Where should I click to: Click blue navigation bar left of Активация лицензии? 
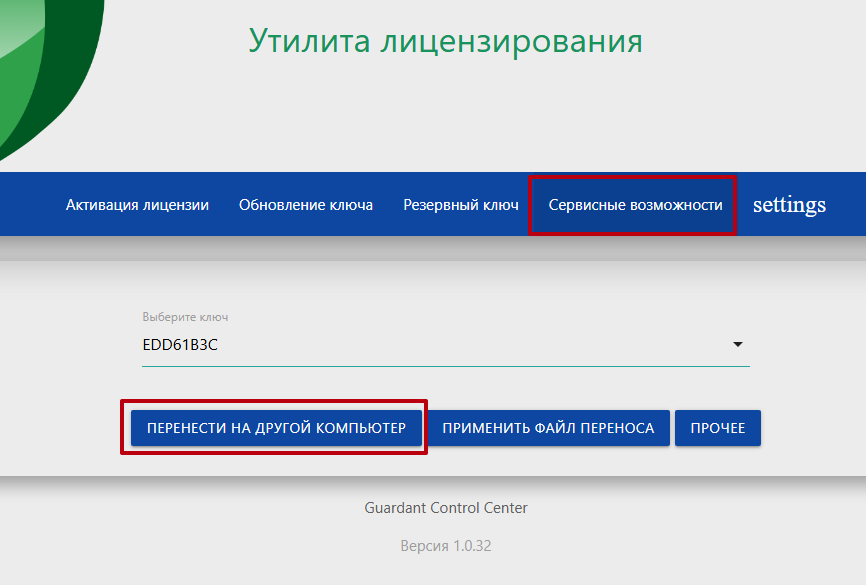(x=28, y=205)
